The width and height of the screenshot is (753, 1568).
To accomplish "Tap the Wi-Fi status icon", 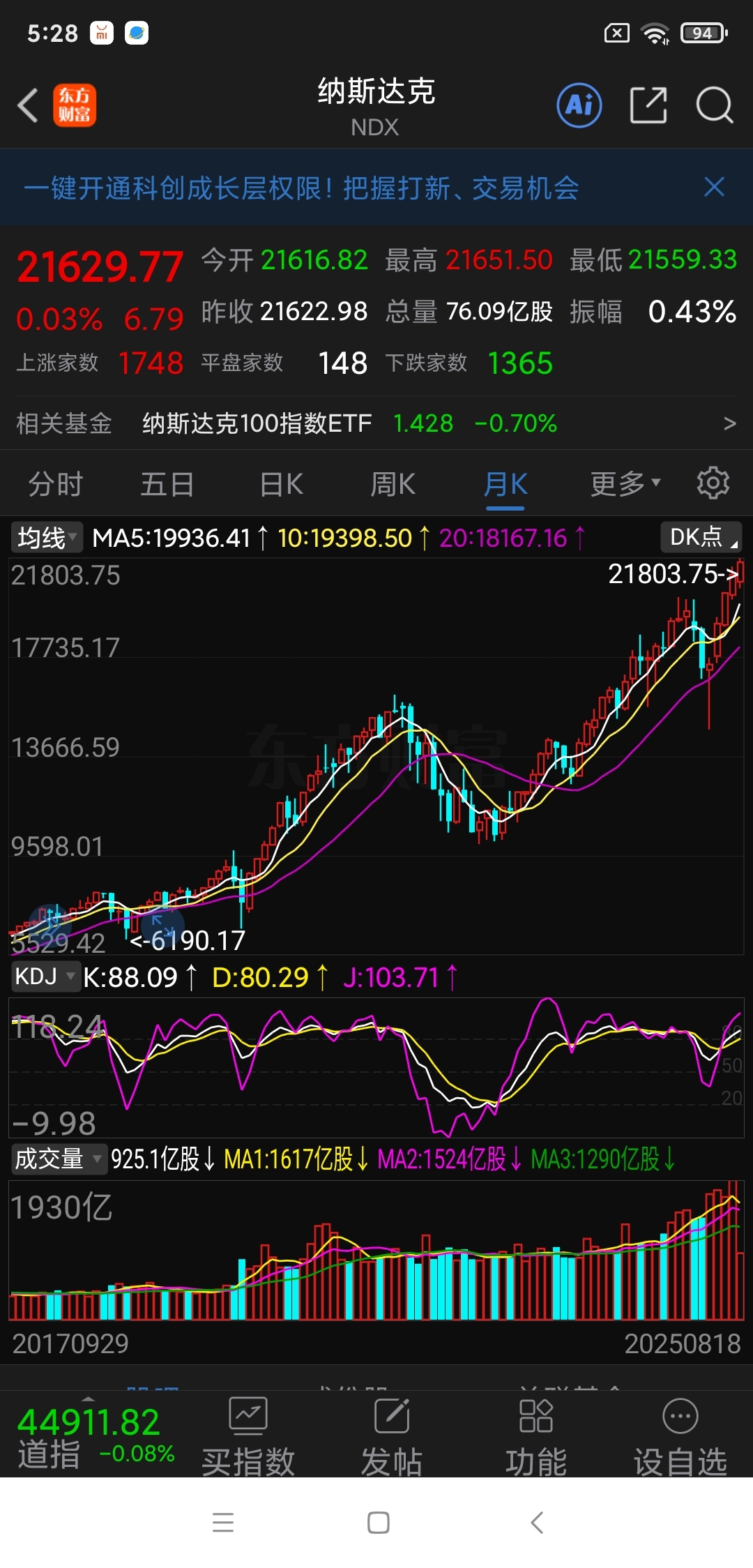I will tap(655, 33).
